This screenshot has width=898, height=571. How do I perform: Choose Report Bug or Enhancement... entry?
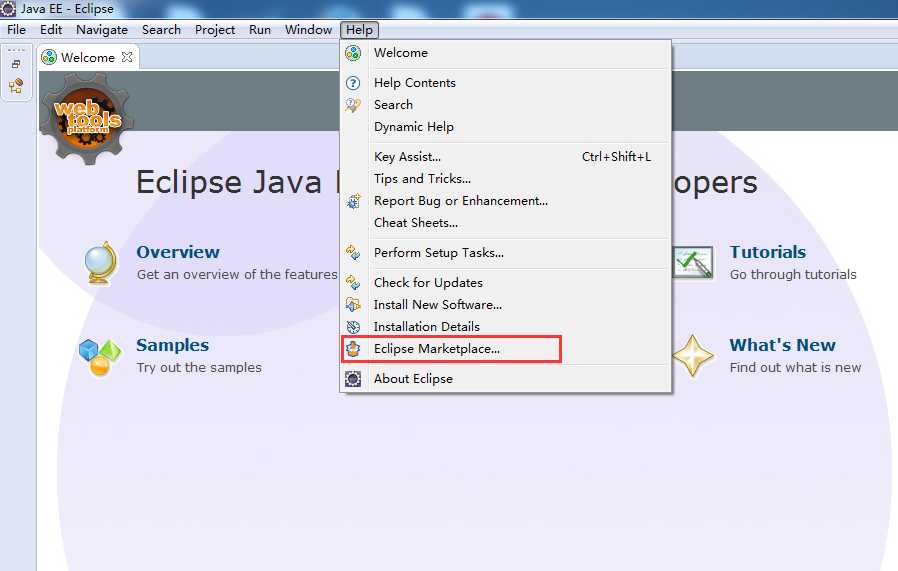point(505,201)
